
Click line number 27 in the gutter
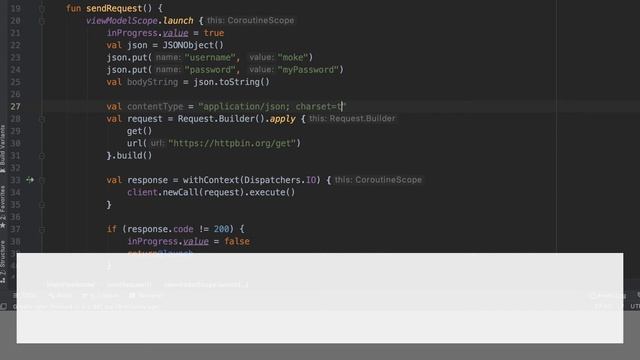15,107
